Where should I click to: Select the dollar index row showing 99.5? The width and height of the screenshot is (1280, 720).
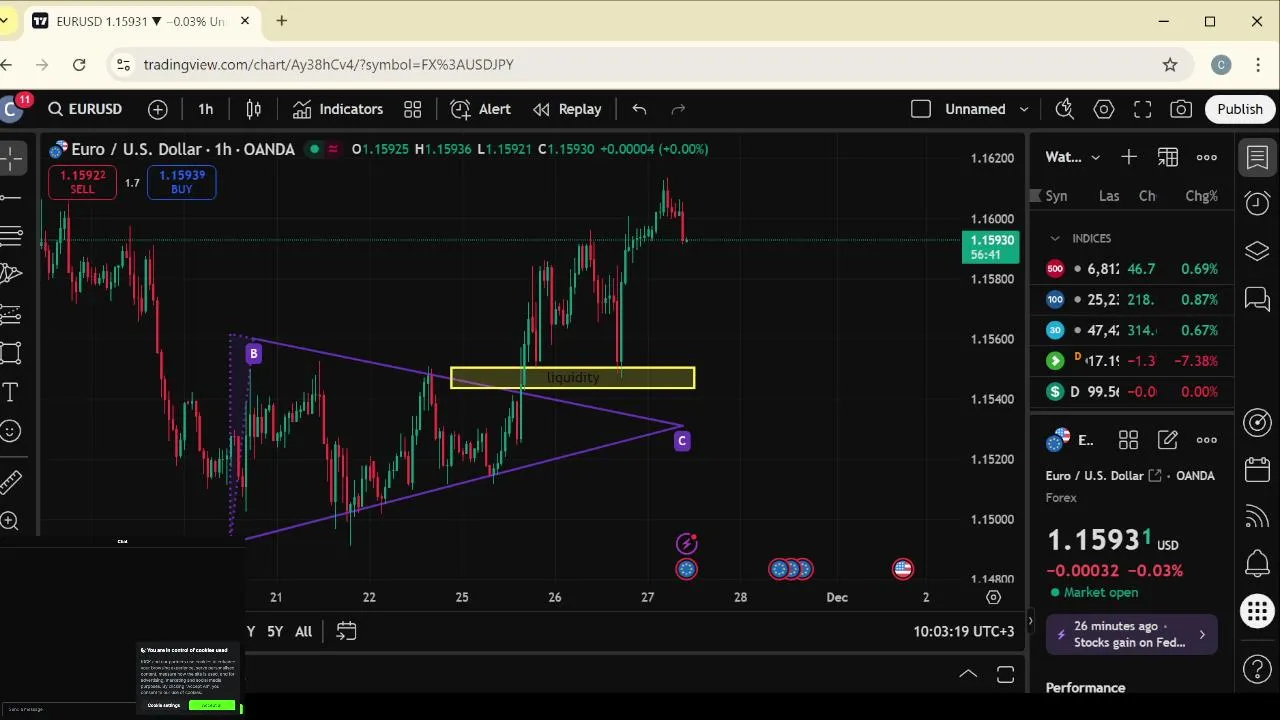tap(1132, 391)
